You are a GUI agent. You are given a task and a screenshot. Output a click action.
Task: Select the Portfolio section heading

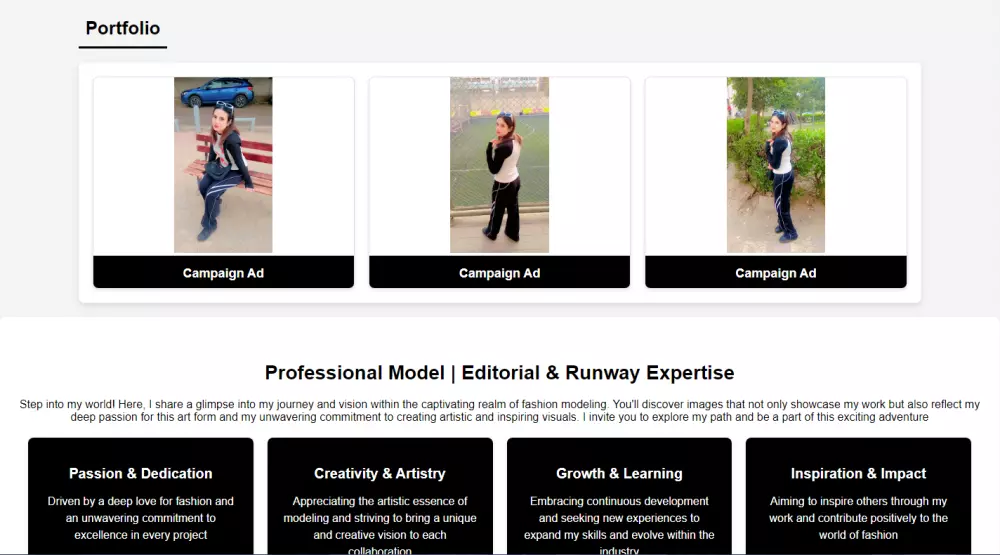click(x=123, y=28)
